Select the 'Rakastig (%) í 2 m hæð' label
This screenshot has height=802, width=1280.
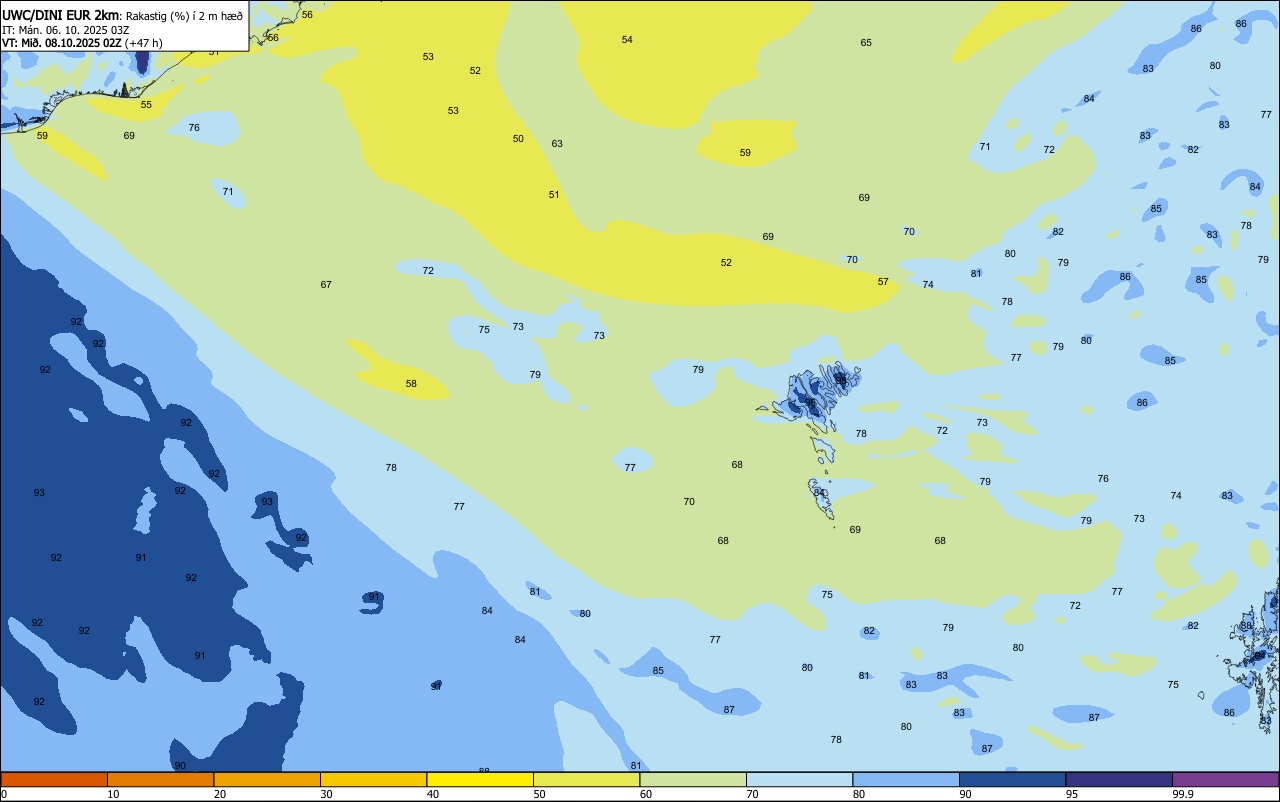[x=184, y=16]
